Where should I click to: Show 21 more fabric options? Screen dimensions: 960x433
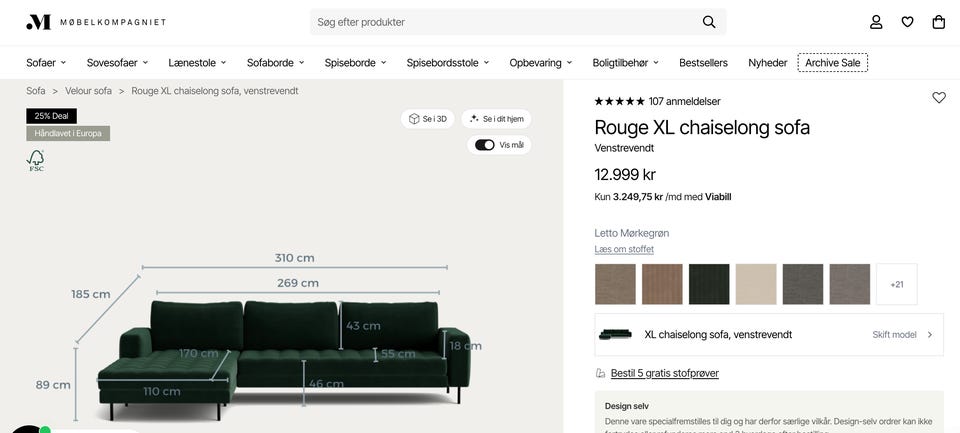897,284
